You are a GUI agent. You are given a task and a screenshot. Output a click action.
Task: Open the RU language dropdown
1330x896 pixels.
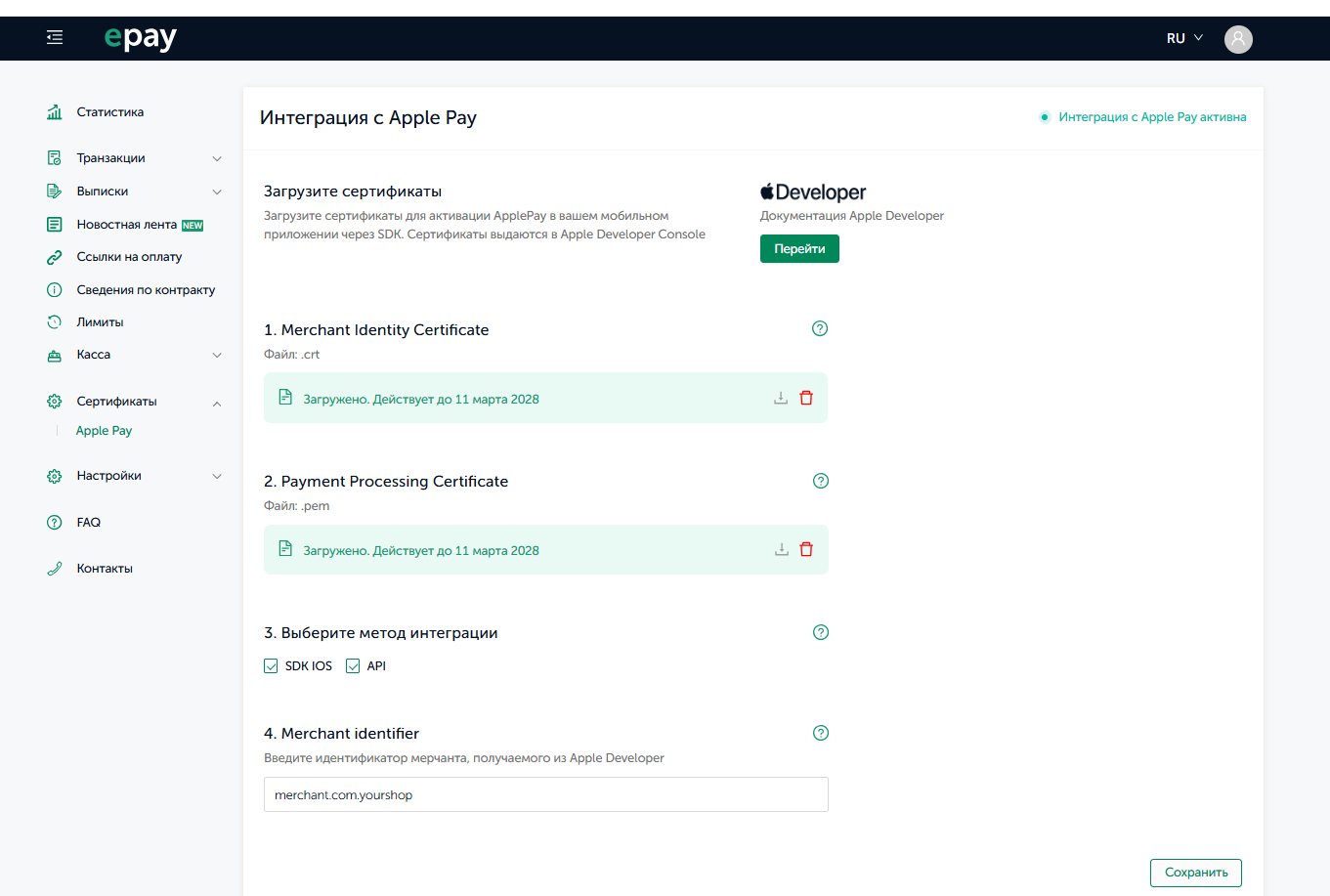point(1184,38)
